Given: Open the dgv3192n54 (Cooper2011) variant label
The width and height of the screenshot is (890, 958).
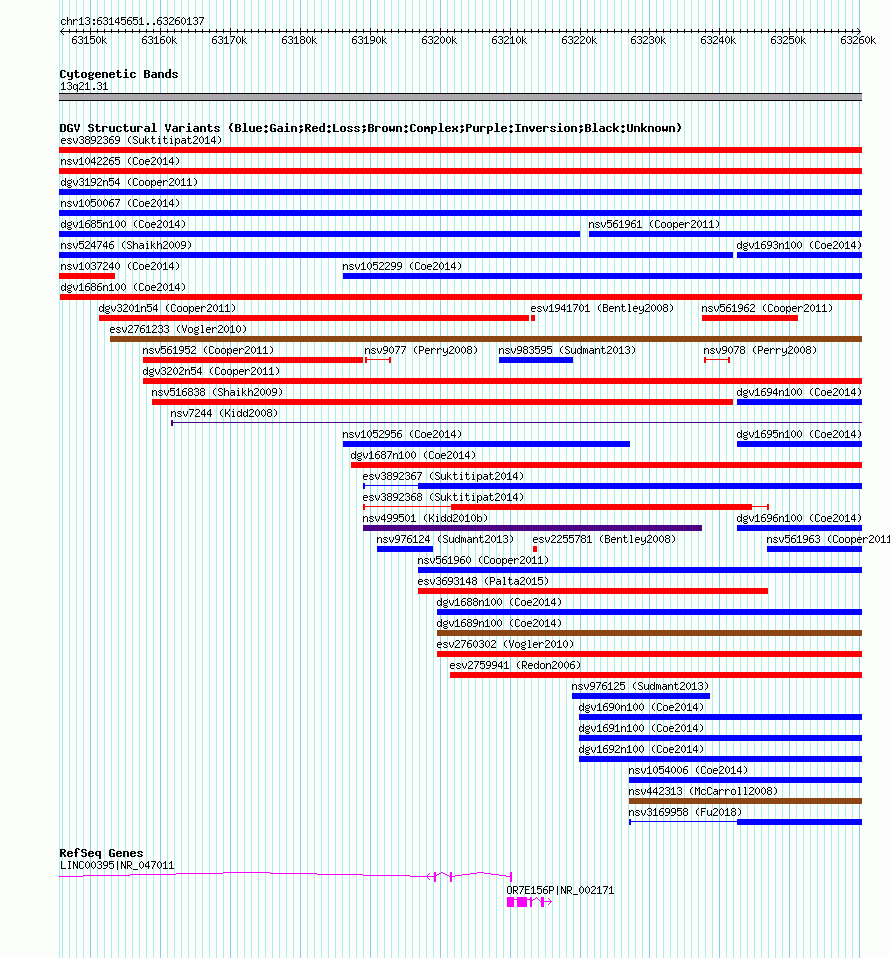Looking at the screenshot, I should coord(129,182).
